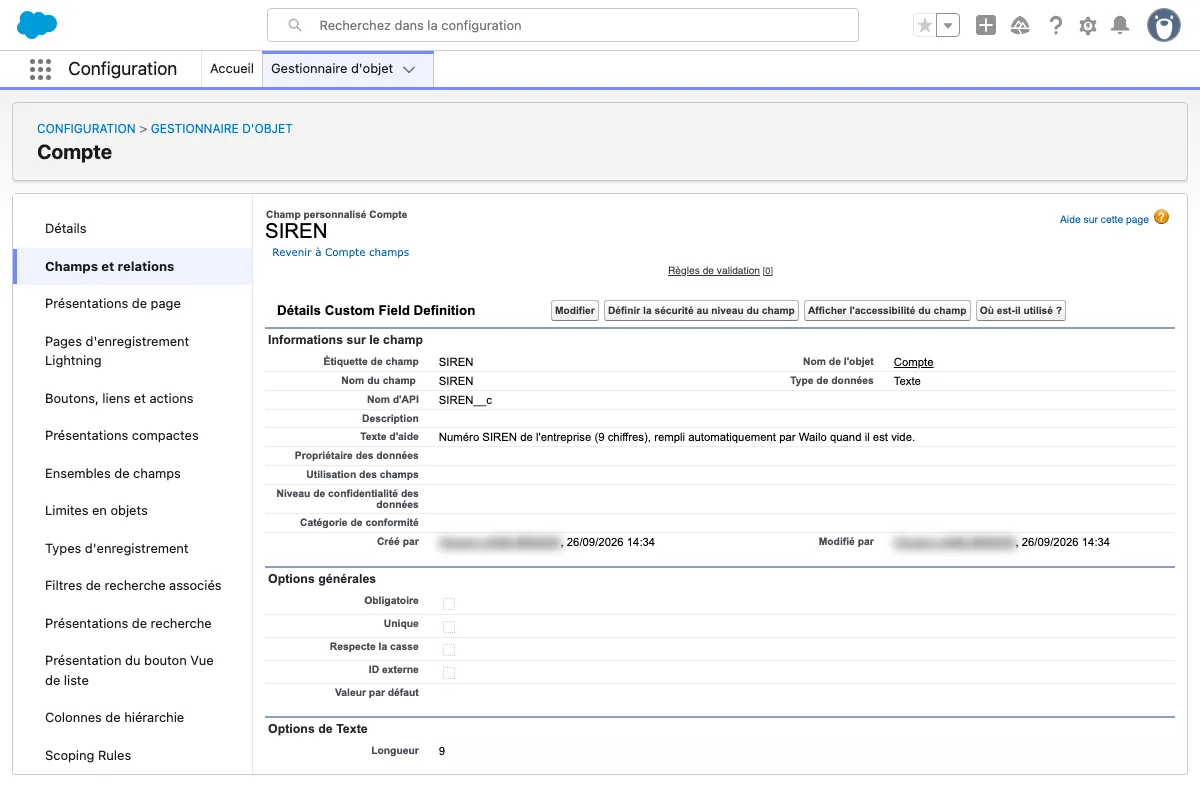Viewport: 1200px width, 787px height.
Task: Click the Longueur value 9
Action: (442, 751)
